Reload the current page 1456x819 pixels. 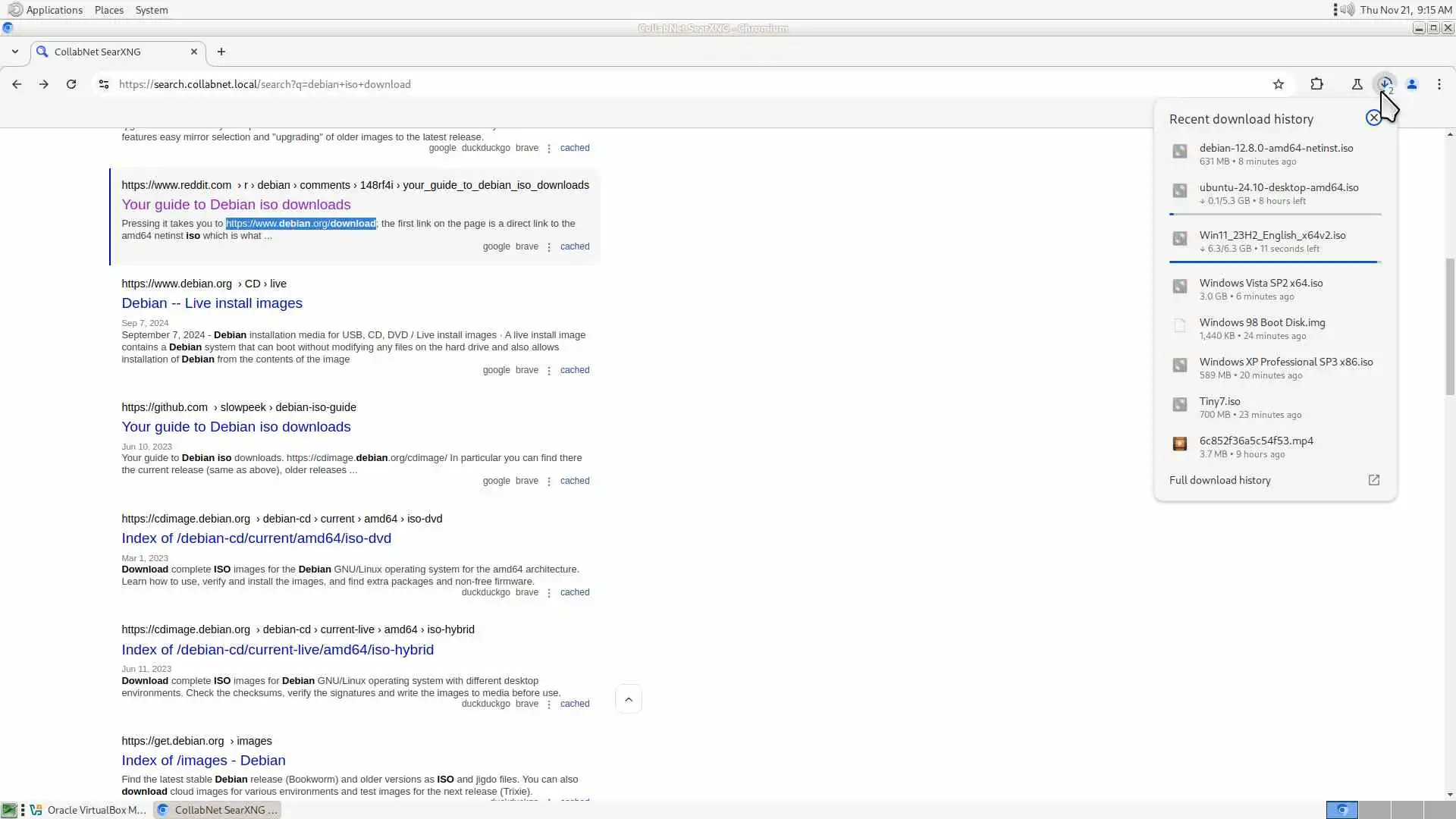pos(71,84)
